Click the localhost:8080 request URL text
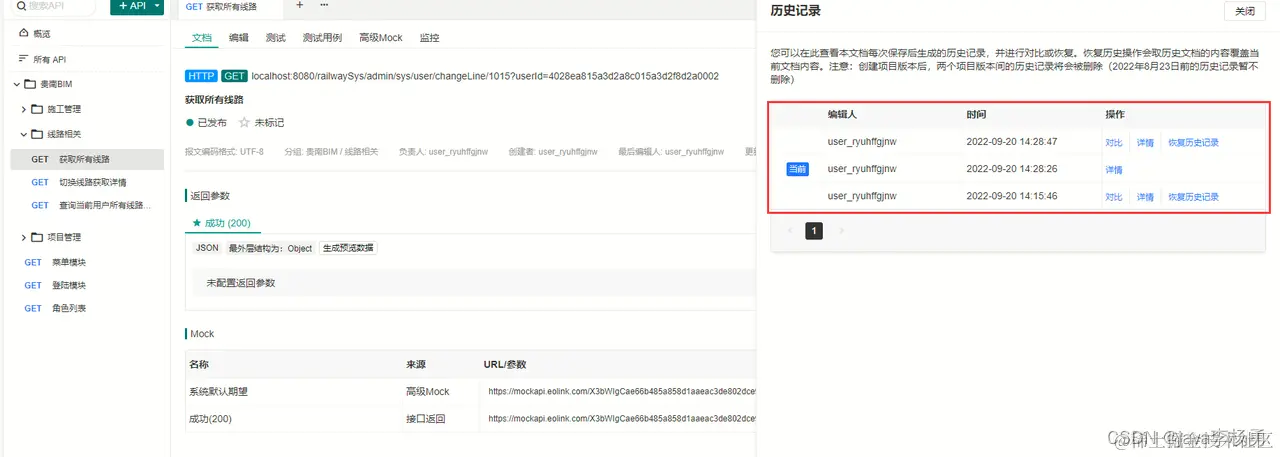Image resolution: width=1280 pixels, height=457 pixels. click(485, 76)
